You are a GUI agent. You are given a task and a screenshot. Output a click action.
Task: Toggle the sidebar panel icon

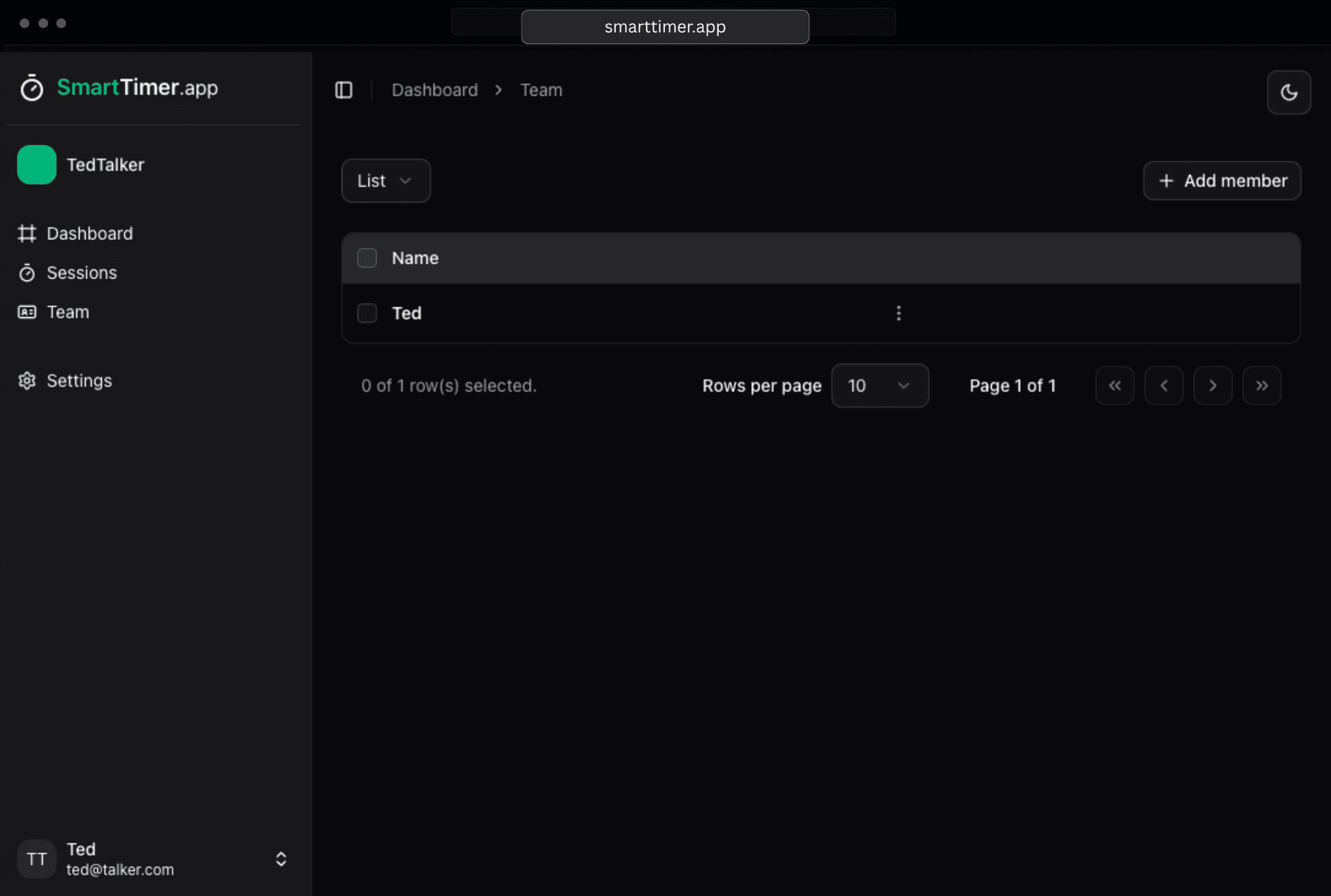pos(343,90)
